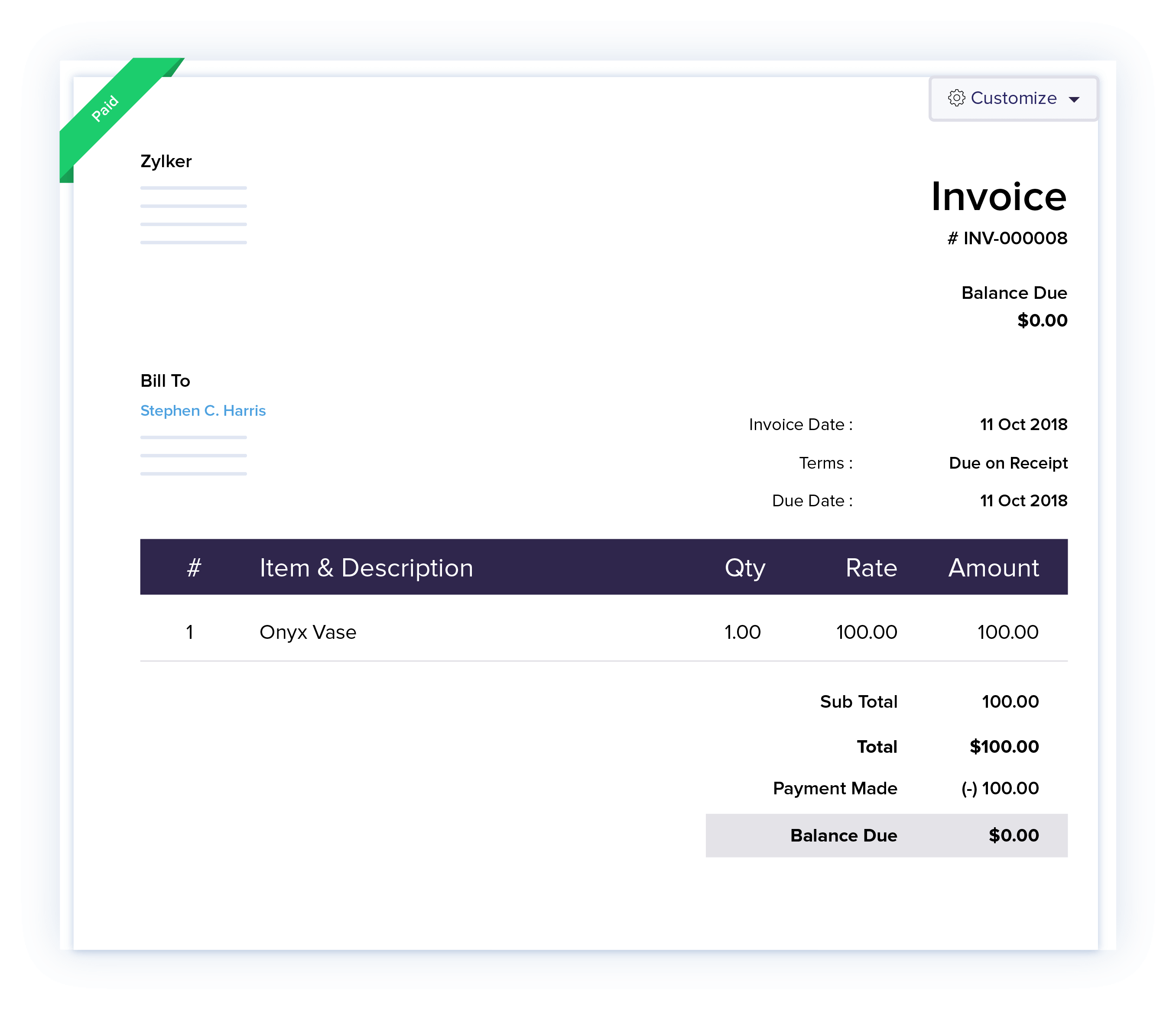Click the Qty column header

click(x=745, y=567)
